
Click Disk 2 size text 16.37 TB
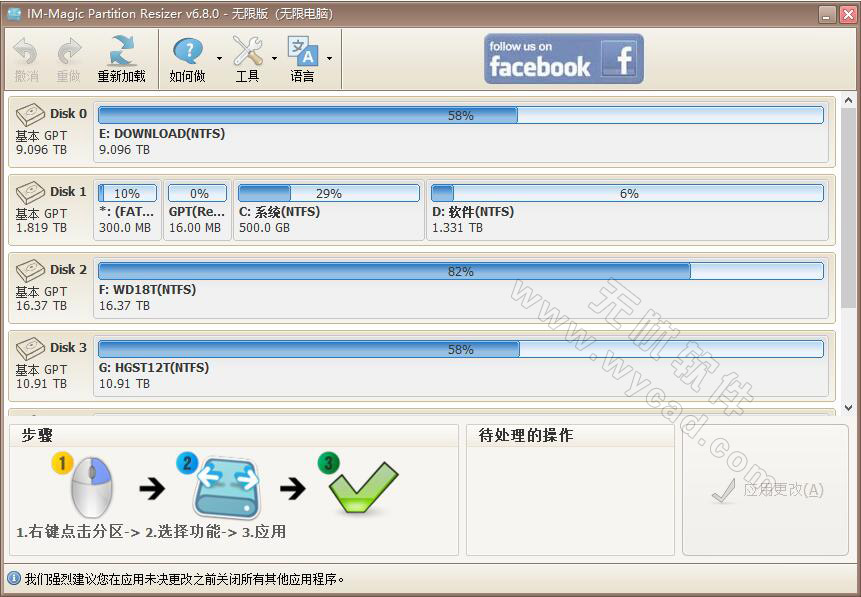(41, 305)
